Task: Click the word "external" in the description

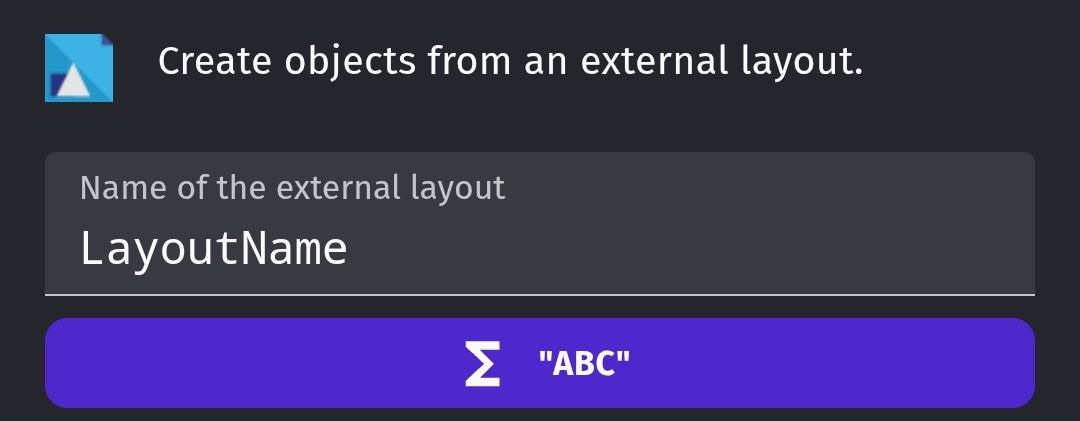Action: pyautogui.click(x=654, y=61)
